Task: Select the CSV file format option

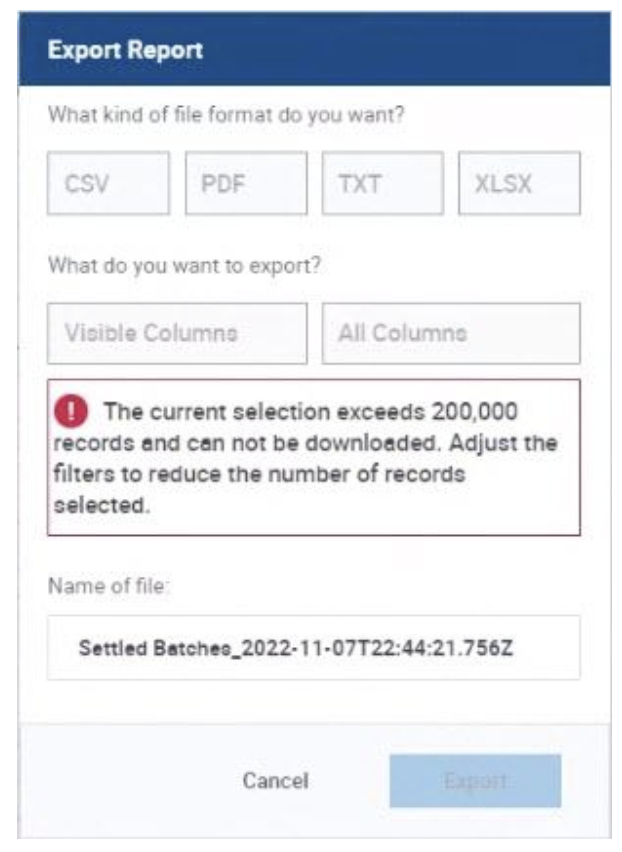Action: [x=108, y=184]
